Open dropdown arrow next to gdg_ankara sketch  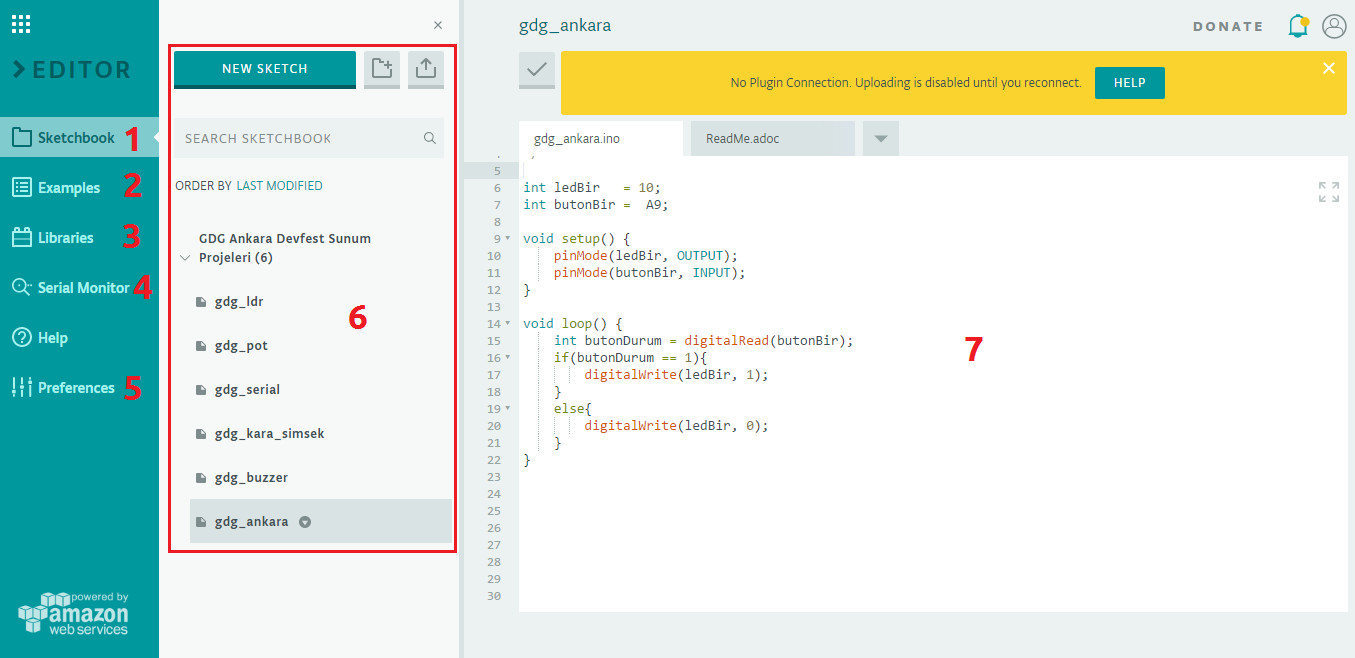point(305,522)
